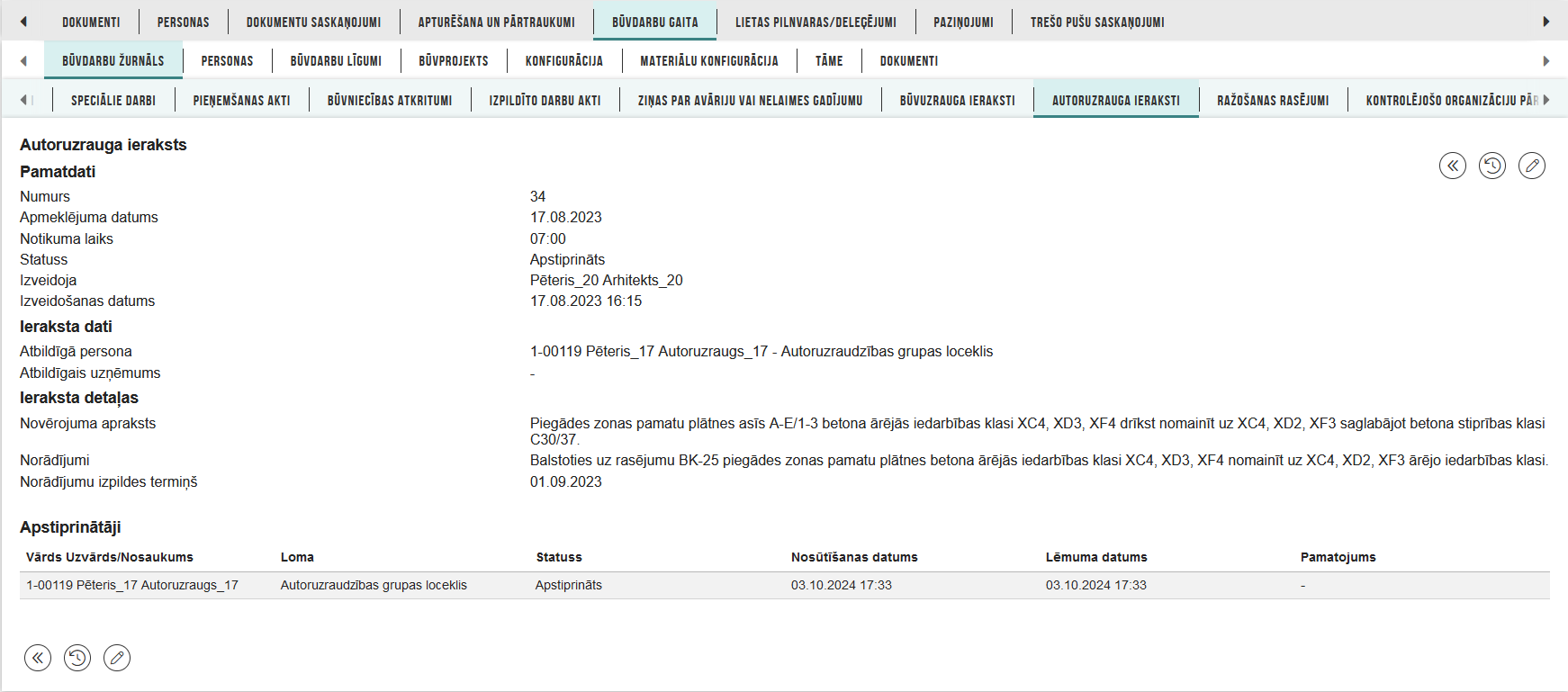
Task: Click event time value 07:00
Action: click(548, 238)
